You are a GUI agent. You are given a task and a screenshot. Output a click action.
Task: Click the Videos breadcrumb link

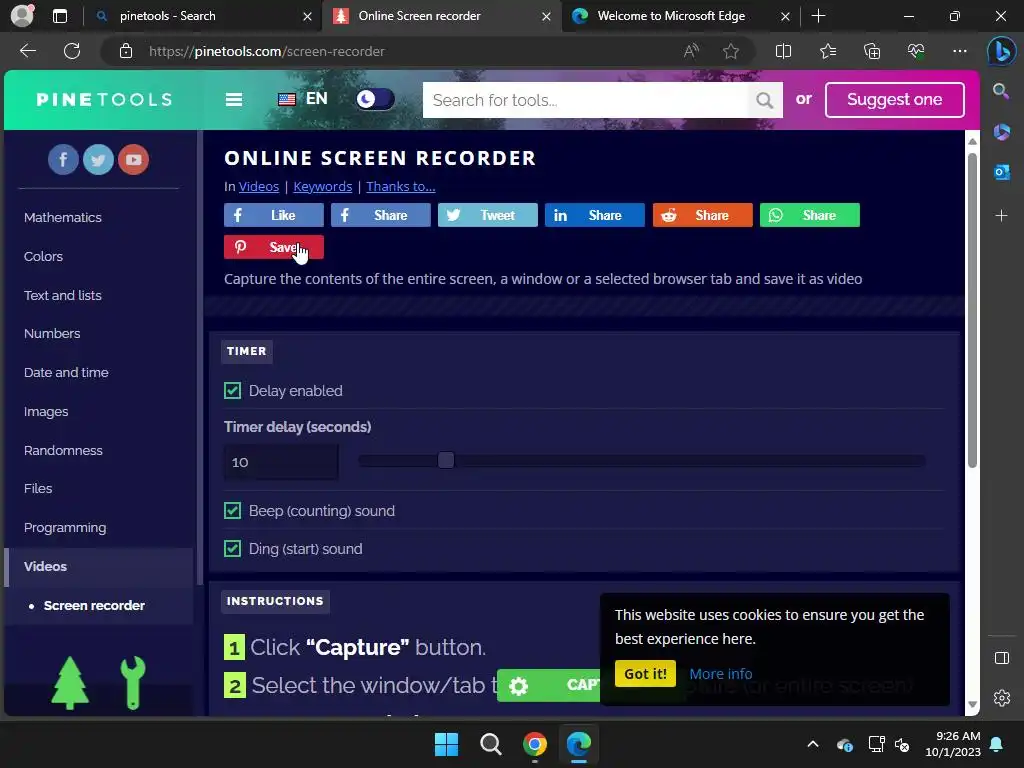click(x=259, y=187)
